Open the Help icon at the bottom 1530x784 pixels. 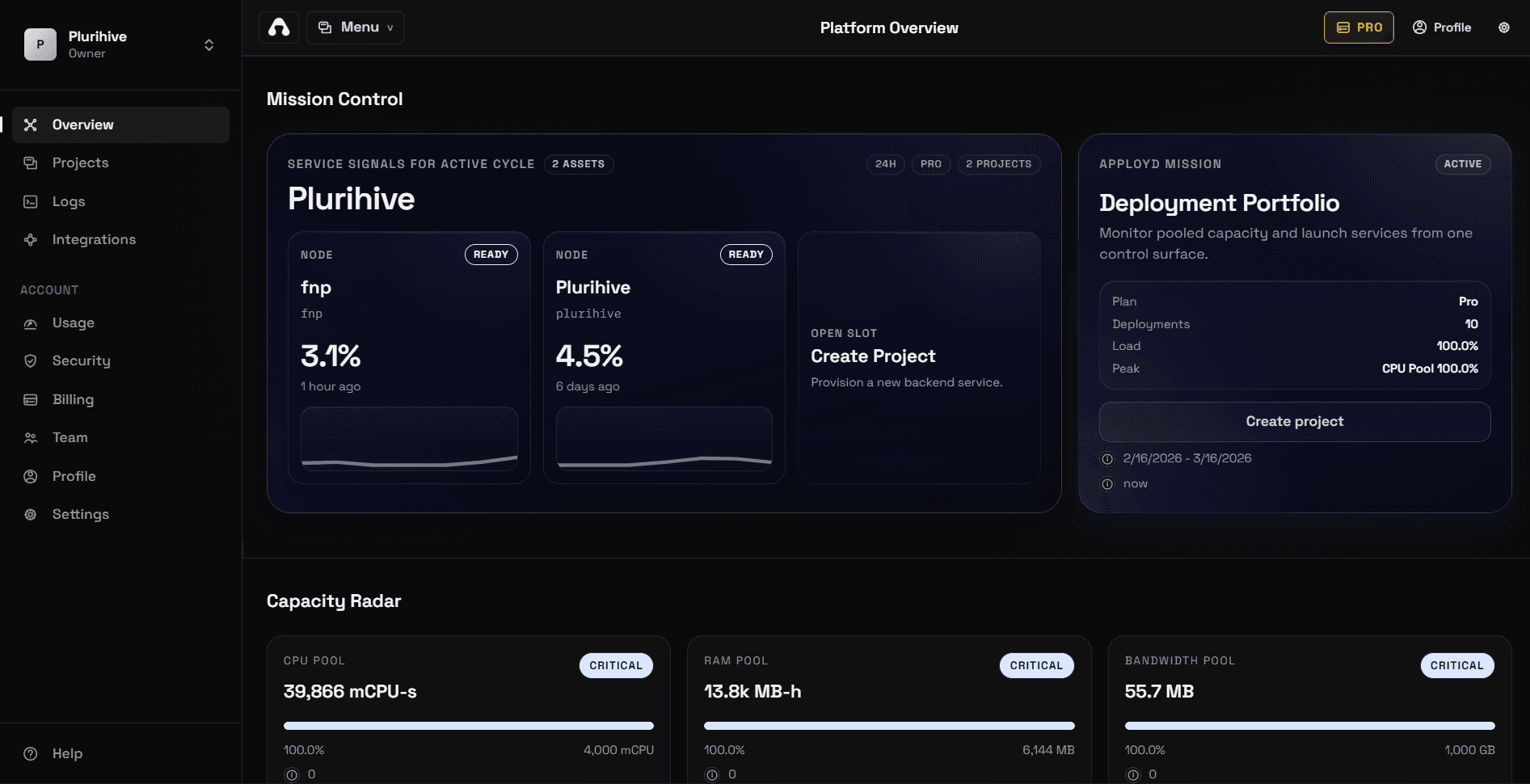coord(30,752)
